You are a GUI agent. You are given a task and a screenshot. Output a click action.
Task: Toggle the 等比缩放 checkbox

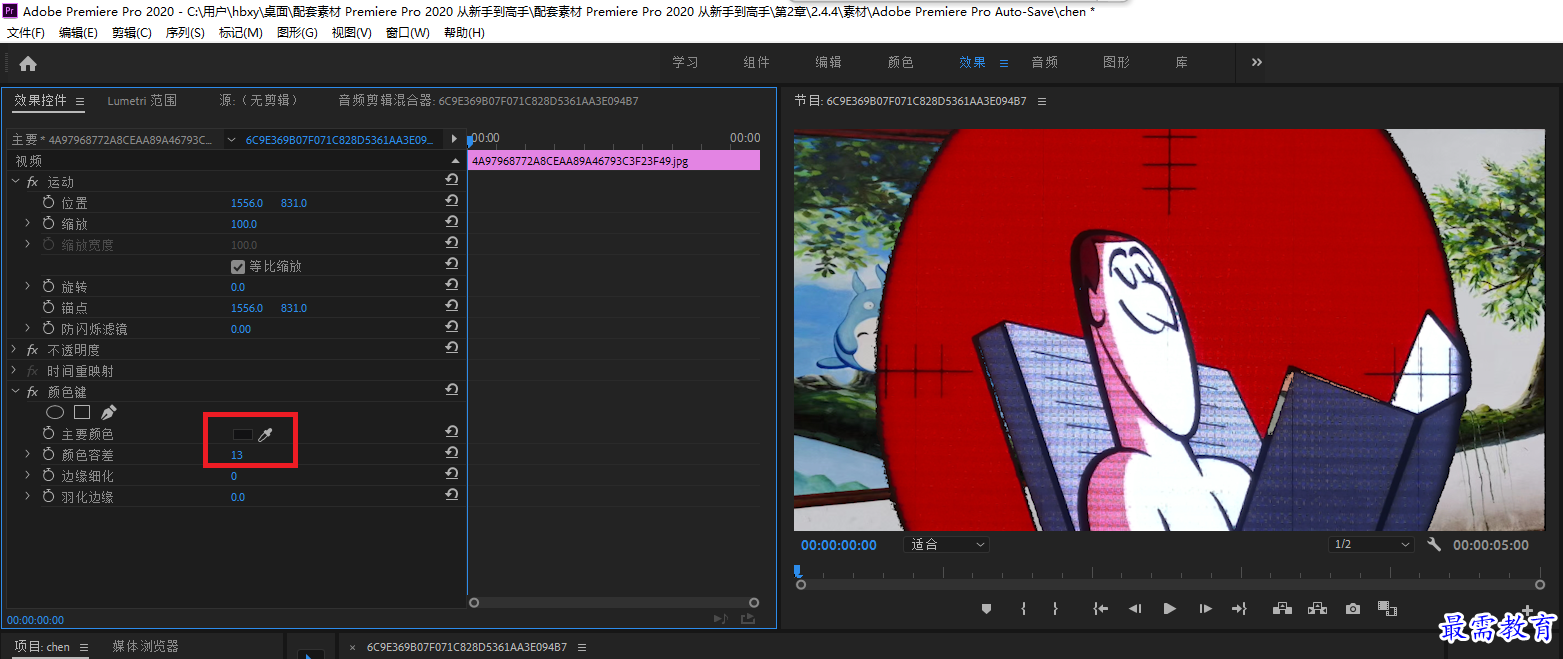click(238, 266)
